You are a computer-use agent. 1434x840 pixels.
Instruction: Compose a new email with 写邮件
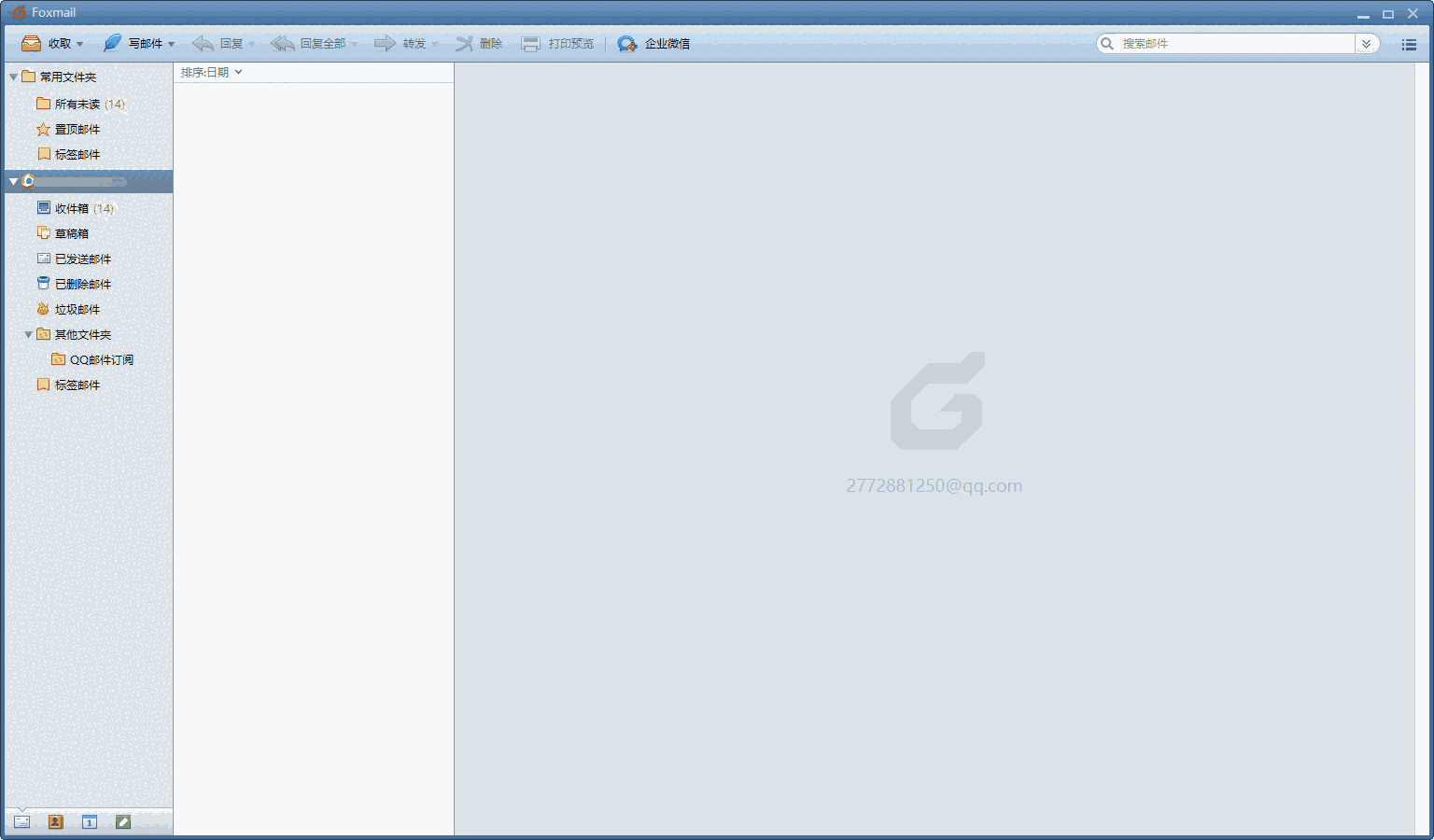[133, 44]
